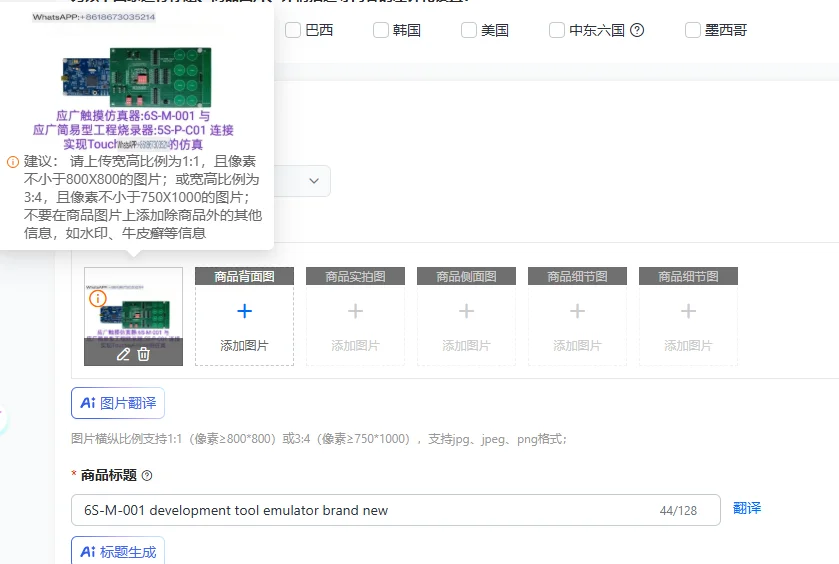Click warning info icon on uploaded thumbnail
The height and width of the screenshot is (564, 839).
point(97,299)
